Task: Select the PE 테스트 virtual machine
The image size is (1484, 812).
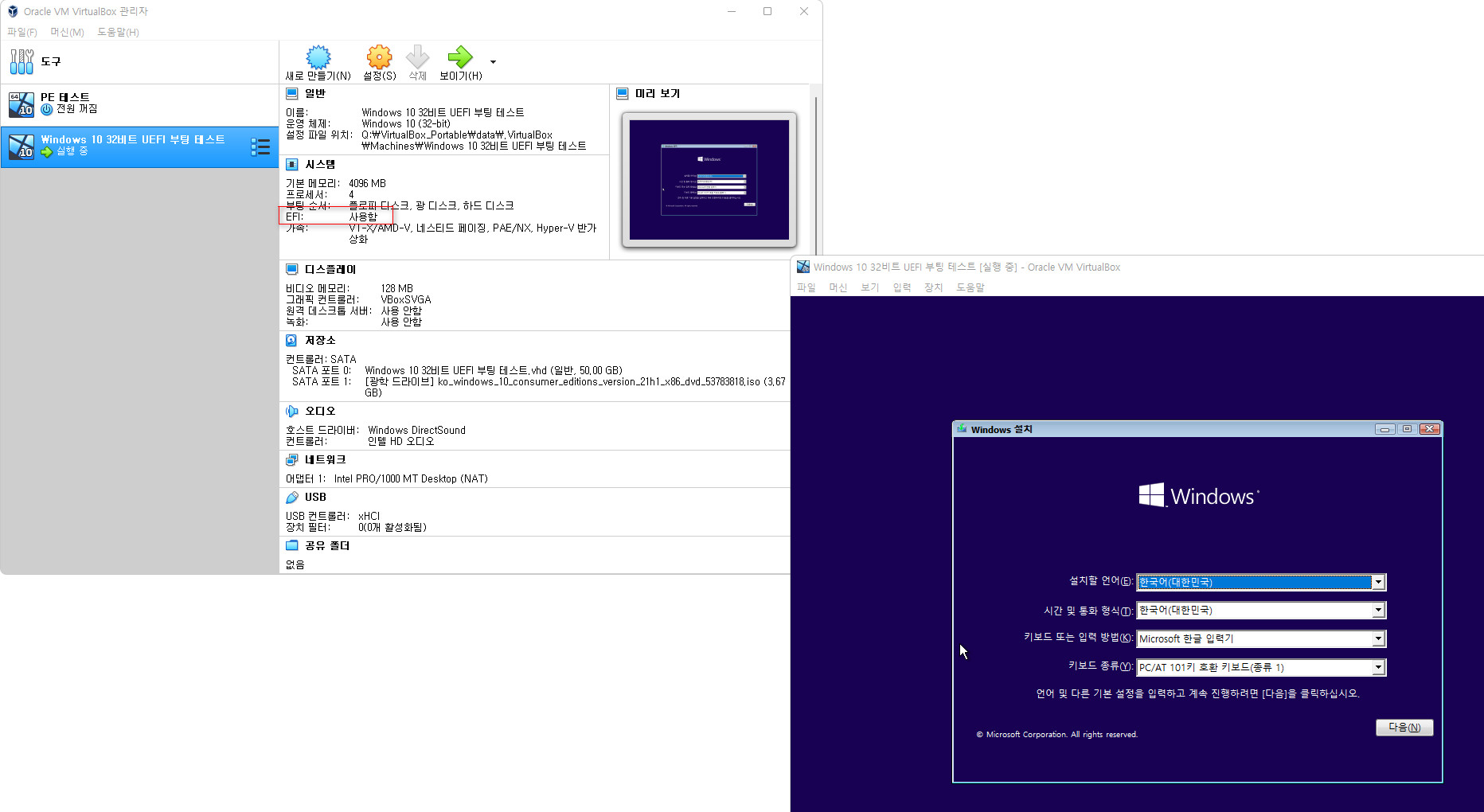Action: coord(139,103)
